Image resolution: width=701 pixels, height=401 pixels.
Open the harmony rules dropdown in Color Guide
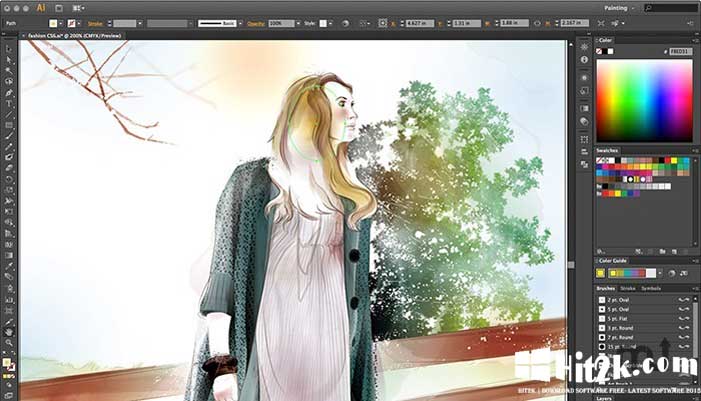[660, 273]
